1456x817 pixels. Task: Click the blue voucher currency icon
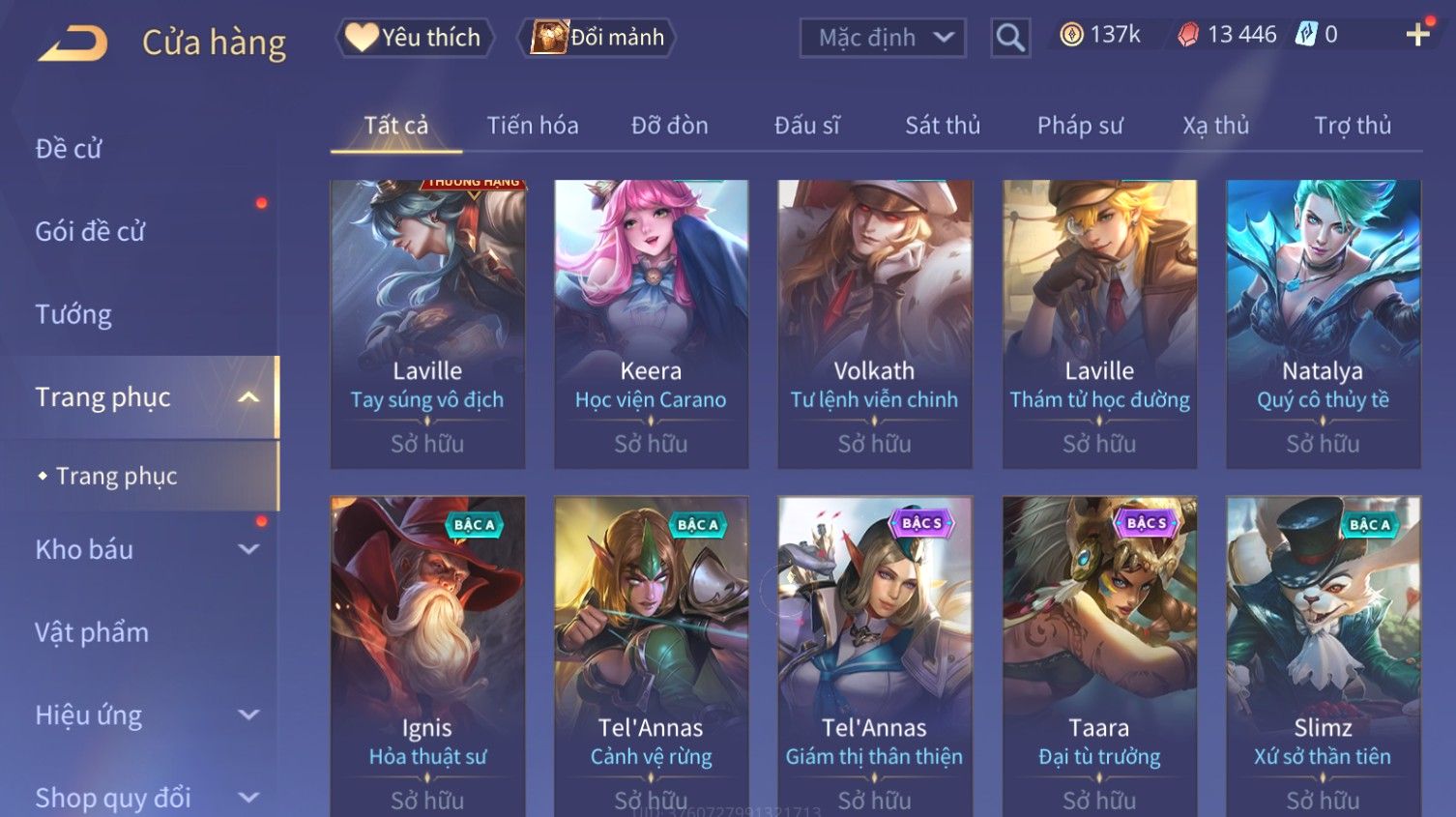[1306, 35]
